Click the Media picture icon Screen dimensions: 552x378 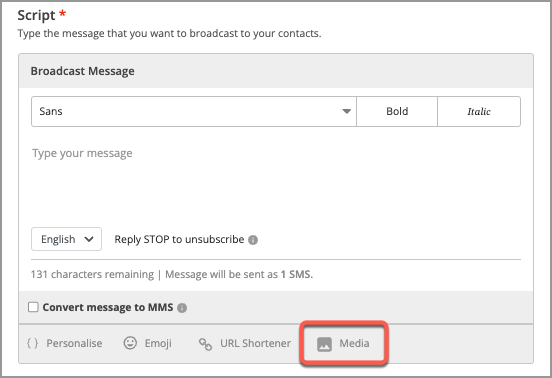click(324, 344)
